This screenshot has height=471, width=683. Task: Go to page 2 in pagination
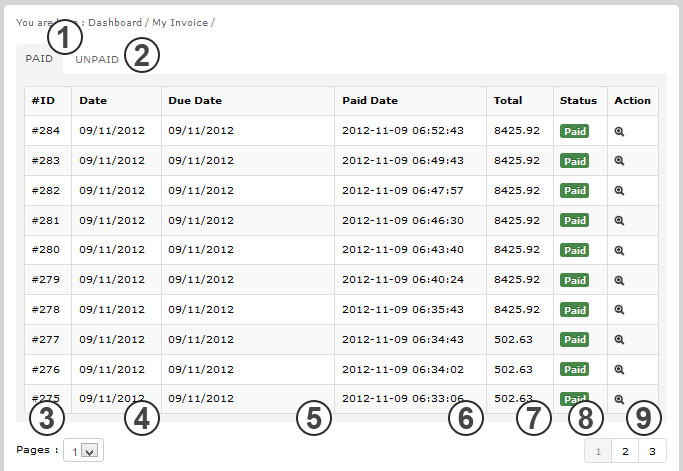[x=625, y=451]
